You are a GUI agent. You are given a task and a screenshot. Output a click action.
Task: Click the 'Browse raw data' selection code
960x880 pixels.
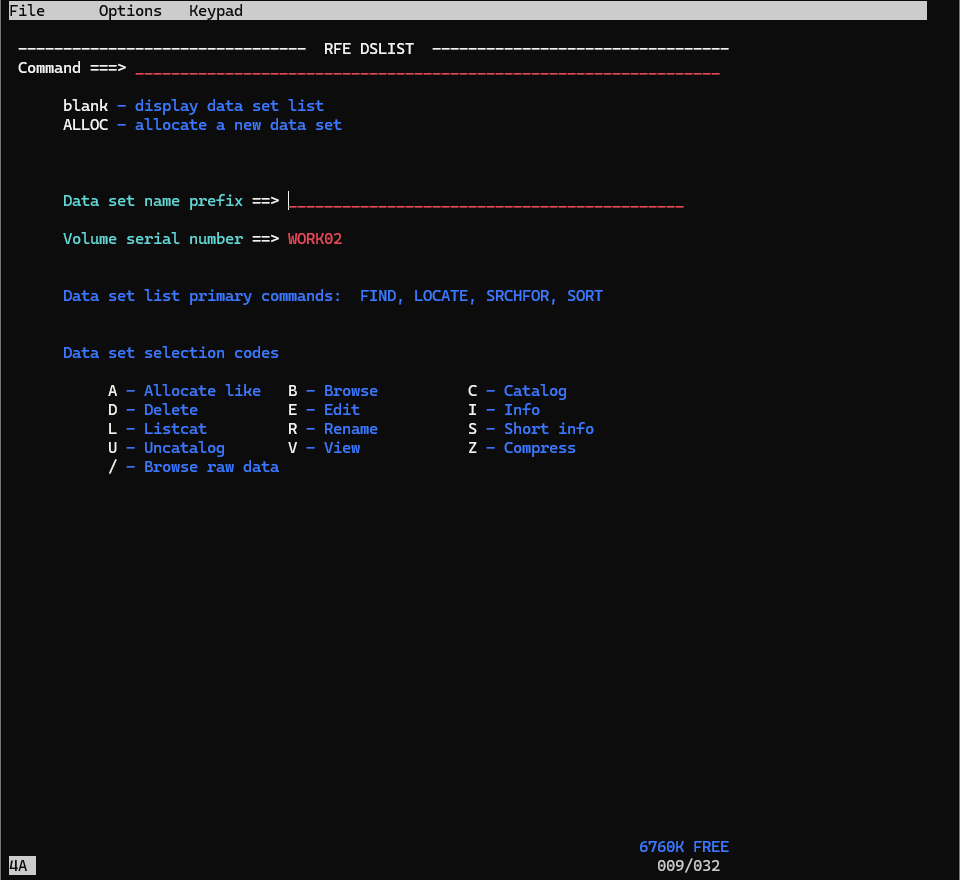pyautogui.click(x=211, y=467)
